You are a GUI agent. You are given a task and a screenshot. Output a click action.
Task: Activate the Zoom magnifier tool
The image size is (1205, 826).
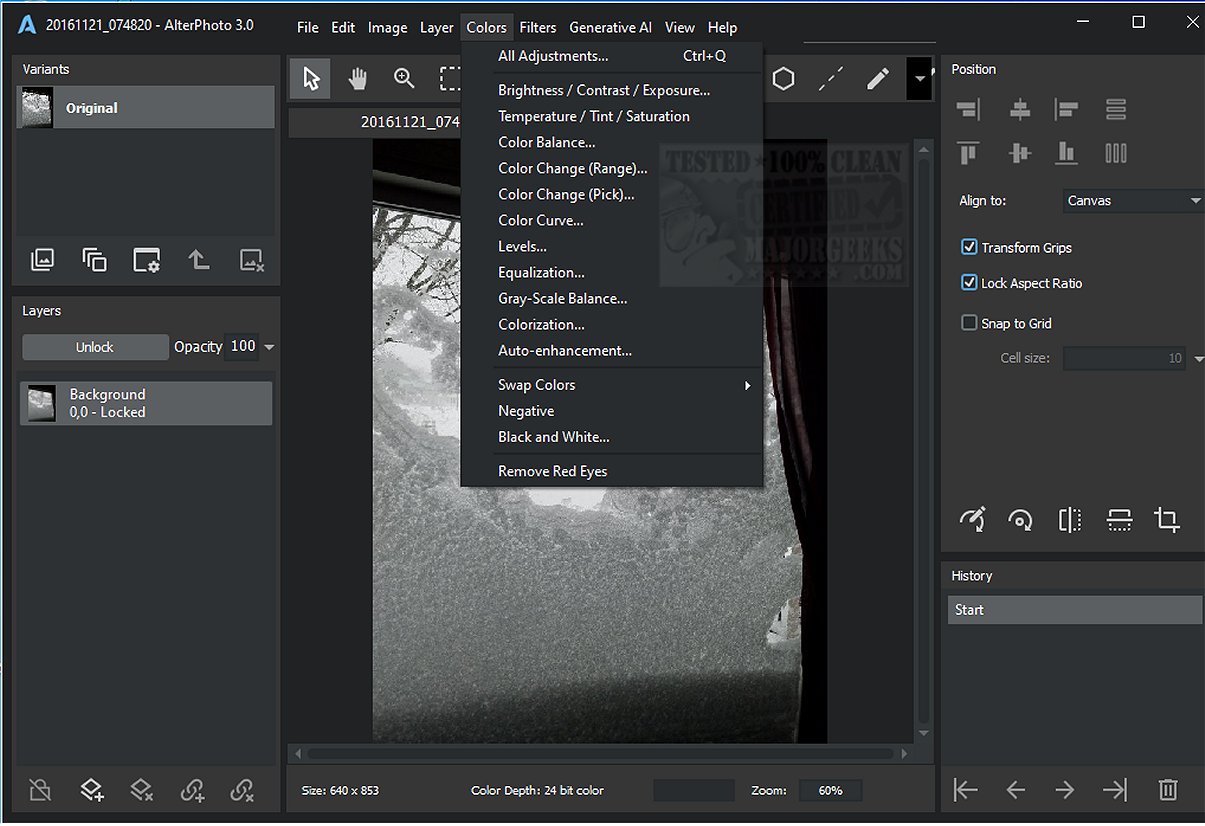point(404,79)
